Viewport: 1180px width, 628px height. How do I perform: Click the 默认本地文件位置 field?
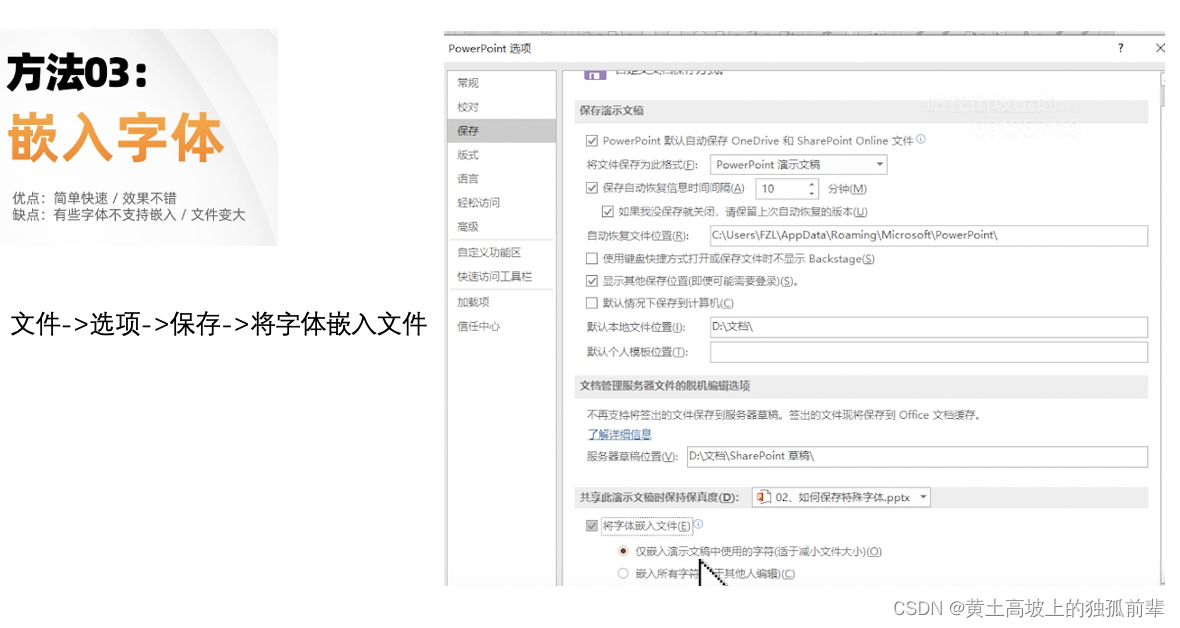click(x=929, y=327)
